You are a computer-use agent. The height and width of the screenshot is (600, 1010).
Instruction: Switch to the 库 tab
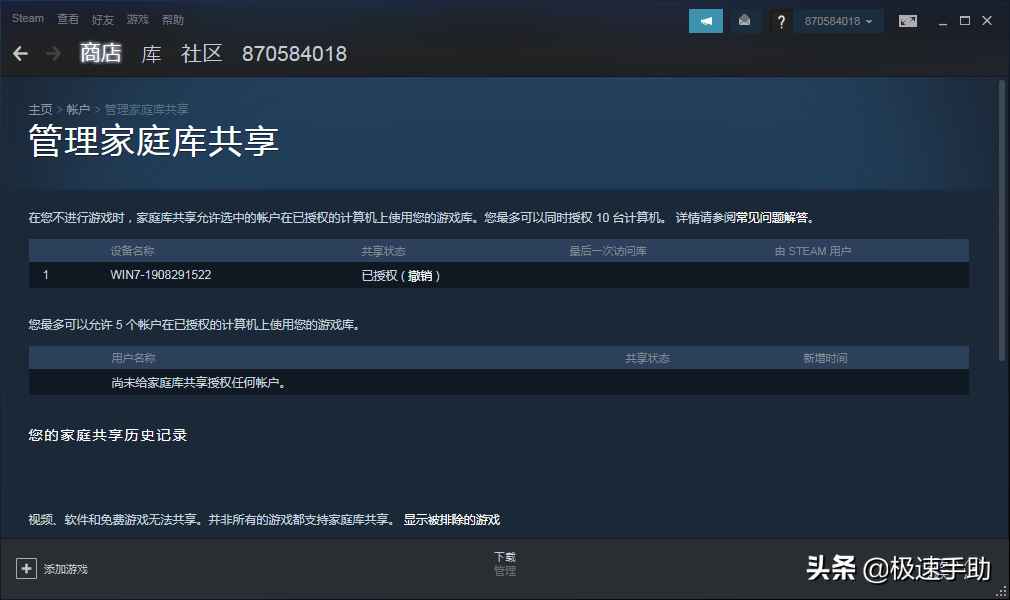click(151, 54)
